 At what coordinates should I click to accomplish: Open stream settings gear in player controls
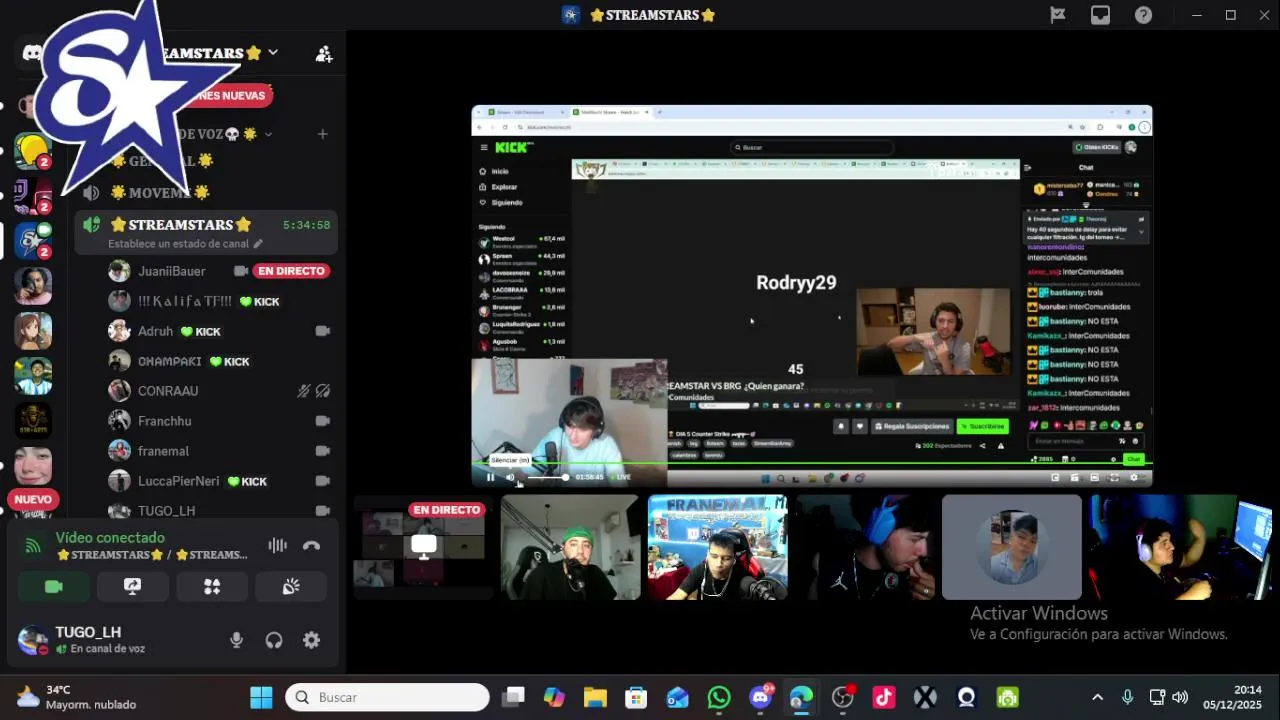pyautogui.click(x=1133, y=477)
